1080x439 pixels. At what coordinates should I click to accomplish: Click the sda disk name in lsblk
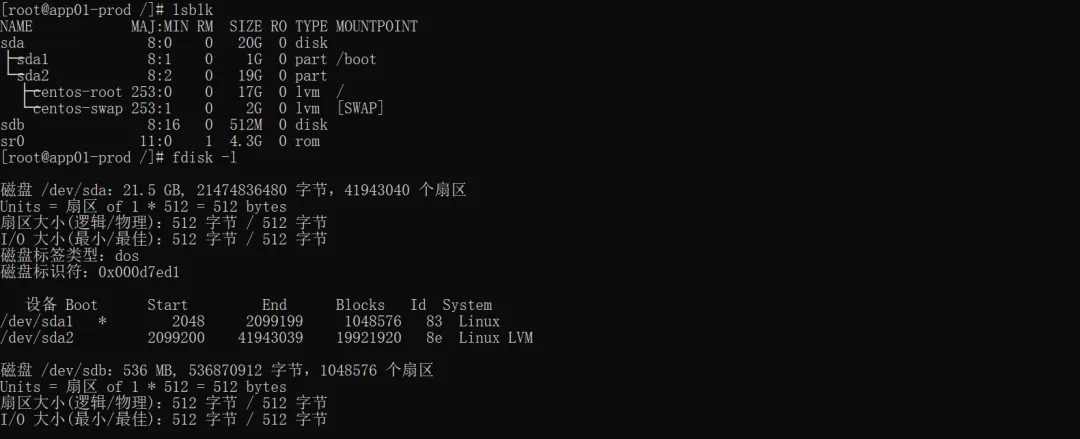coord(12,43)
